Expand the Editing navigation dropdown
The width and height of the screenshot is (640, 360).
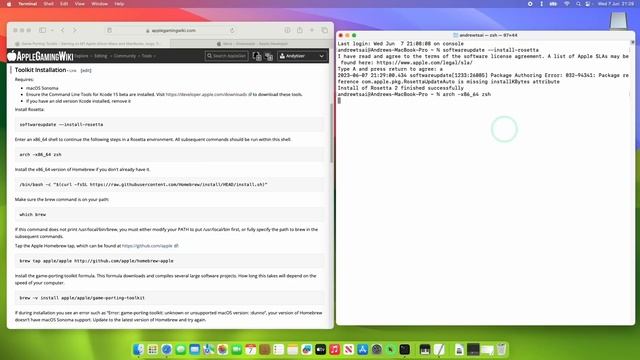(x=102, y=56)
